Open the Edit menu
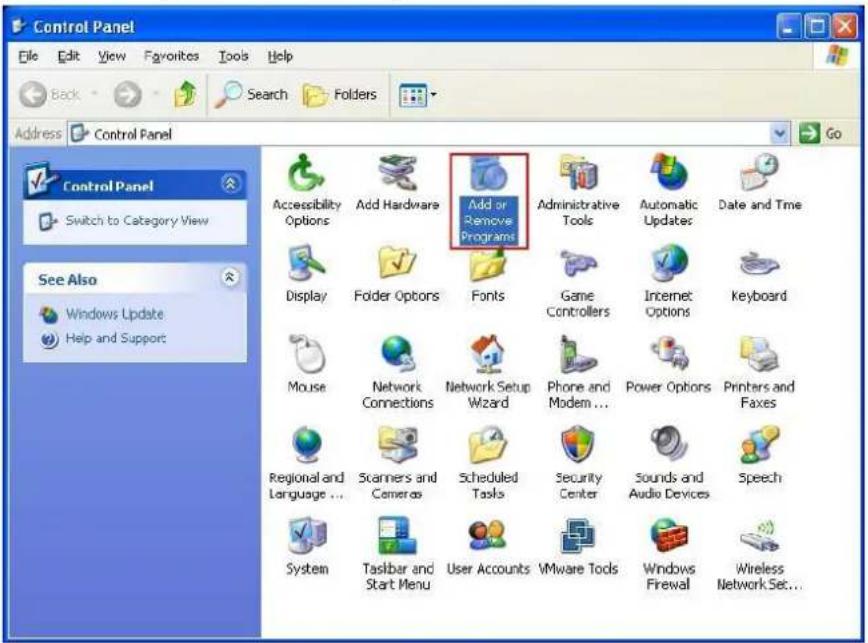 tap(69, 56)
